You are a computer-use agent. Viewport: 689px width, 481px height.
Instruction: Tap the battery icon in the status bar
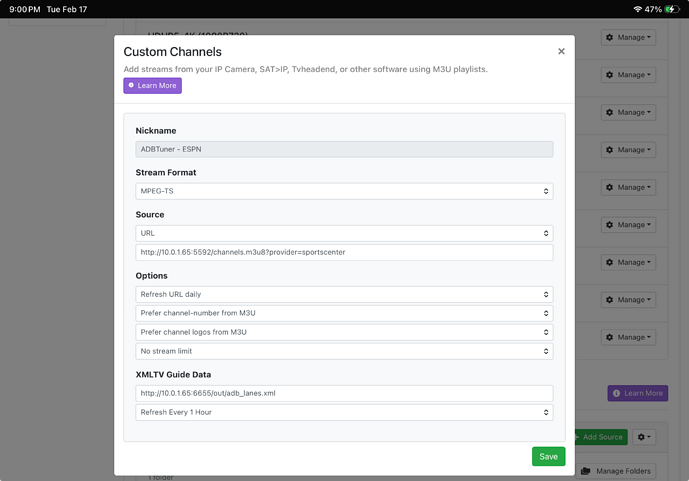click(x=672, y=9)
